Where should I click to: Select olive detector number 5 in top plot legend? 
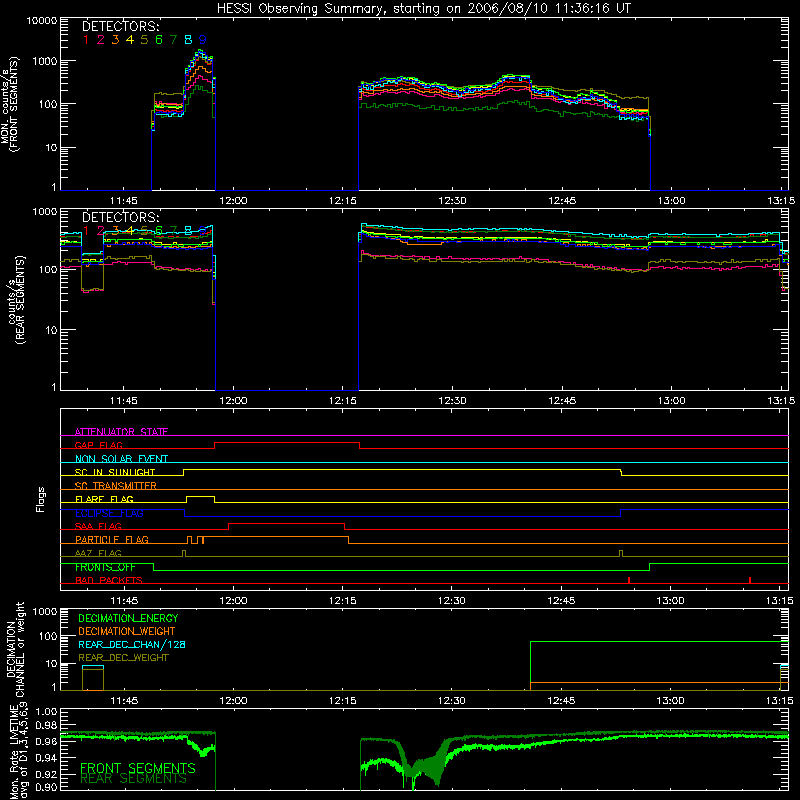click(x=144, y=39)
